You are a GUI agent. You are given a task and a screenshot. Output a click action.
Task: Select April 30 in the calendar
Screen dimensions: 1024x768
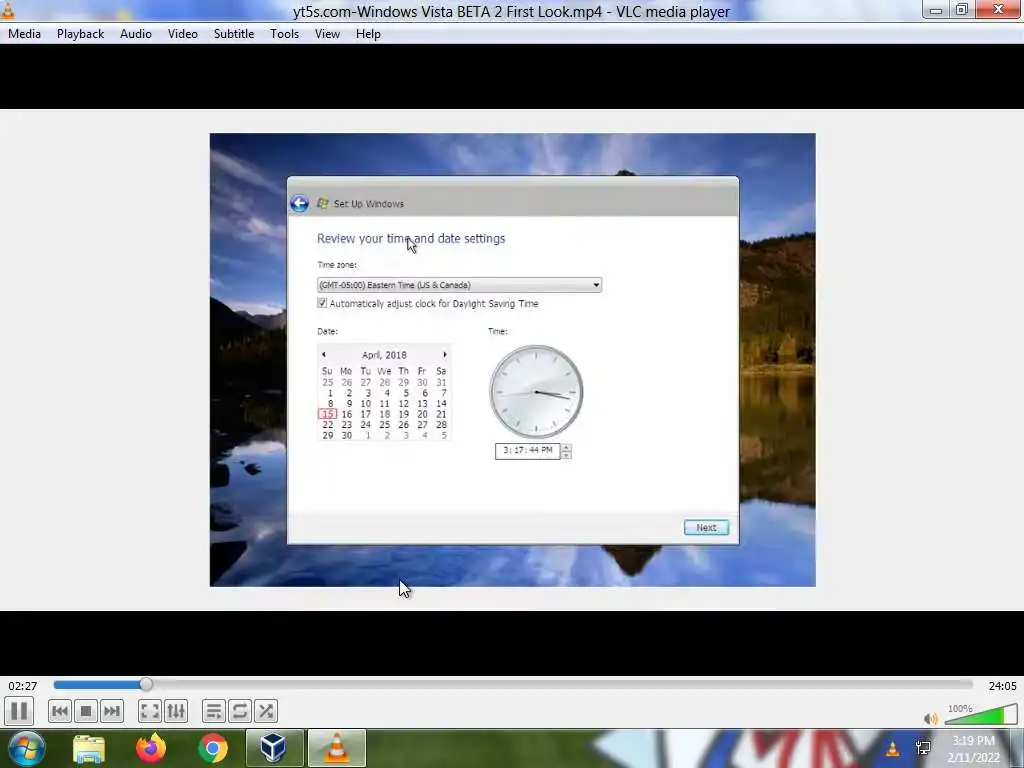pos(347,435)
